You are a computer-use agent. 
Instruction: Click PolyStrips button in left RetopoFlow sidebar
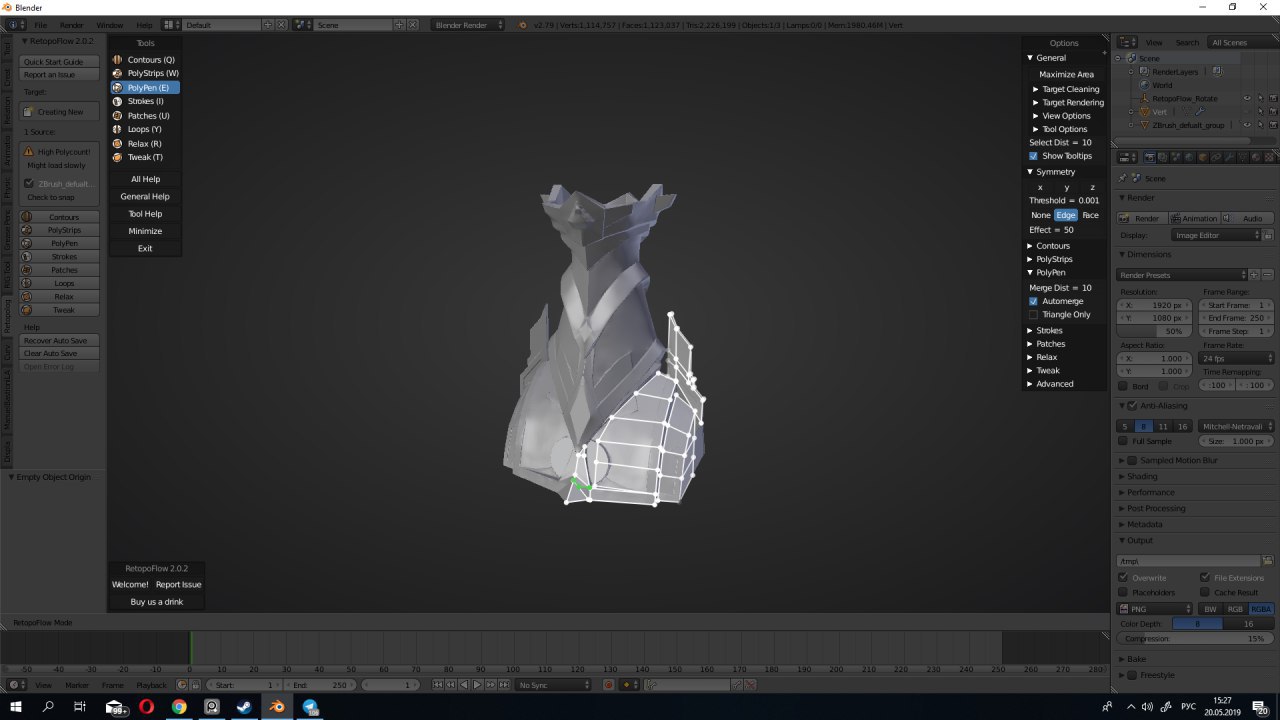59,230
